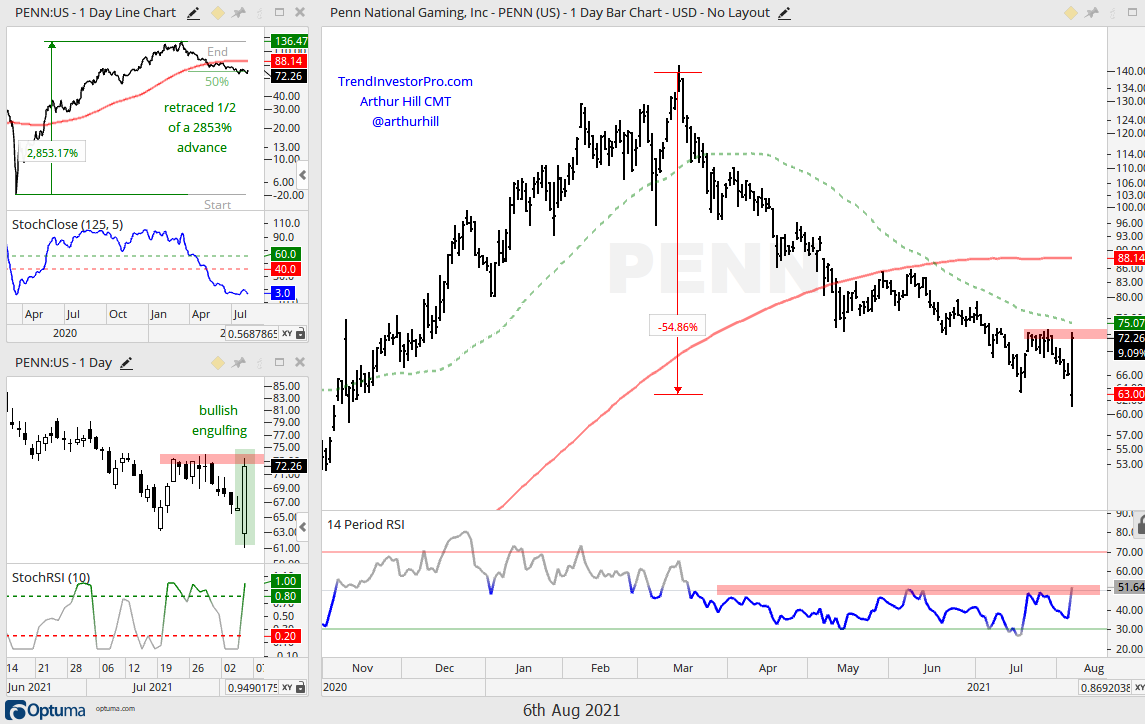
Task: Click the 0.80 StochRSI level label
Action: pos(285,596)
